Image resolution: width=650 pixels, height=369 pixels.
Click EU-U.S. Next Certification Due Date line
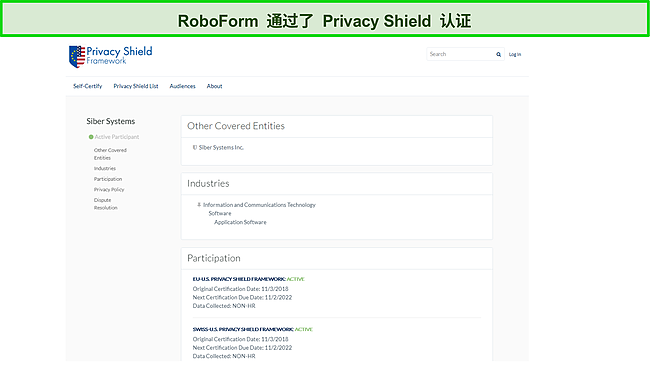[243, 297]
